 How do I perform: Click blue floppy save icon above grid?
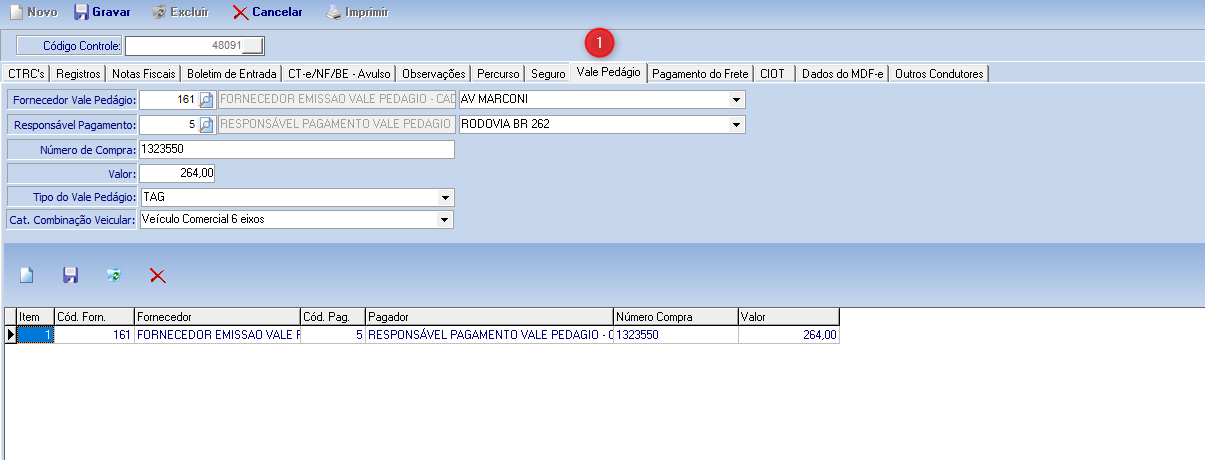tap(70, 275)
